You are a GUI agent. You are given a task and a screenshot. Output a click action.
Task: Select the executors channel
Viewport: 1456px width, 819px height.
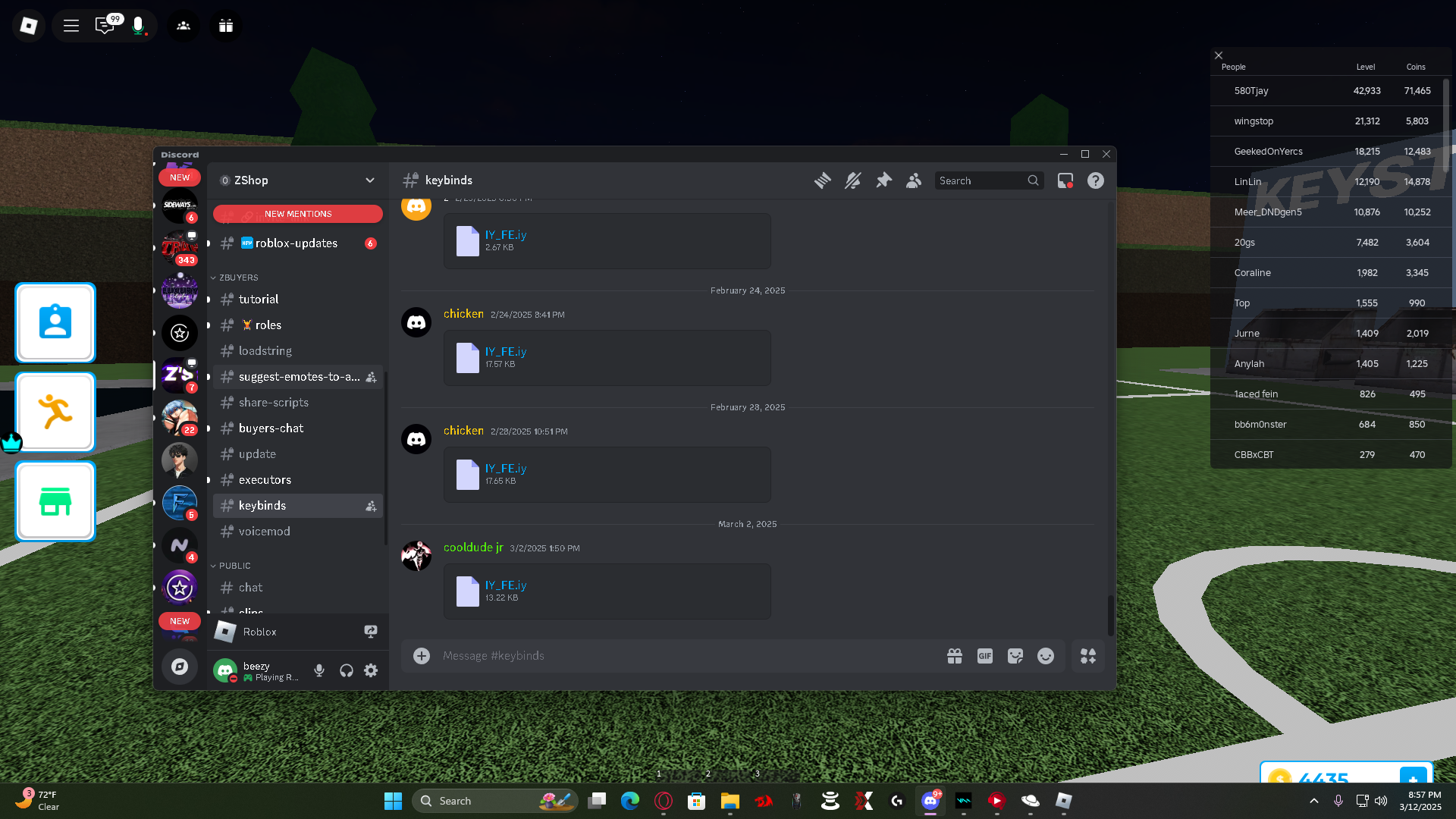pyautogui.click(x=298, y=480)
